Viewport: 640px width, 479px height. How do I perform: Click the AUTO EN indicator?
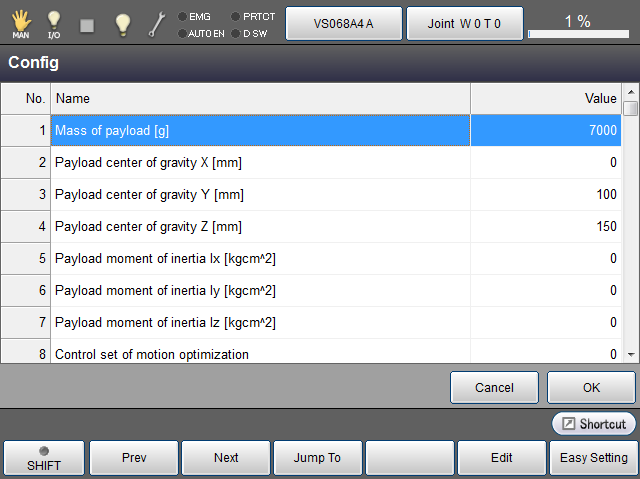[x=199, y=33]
